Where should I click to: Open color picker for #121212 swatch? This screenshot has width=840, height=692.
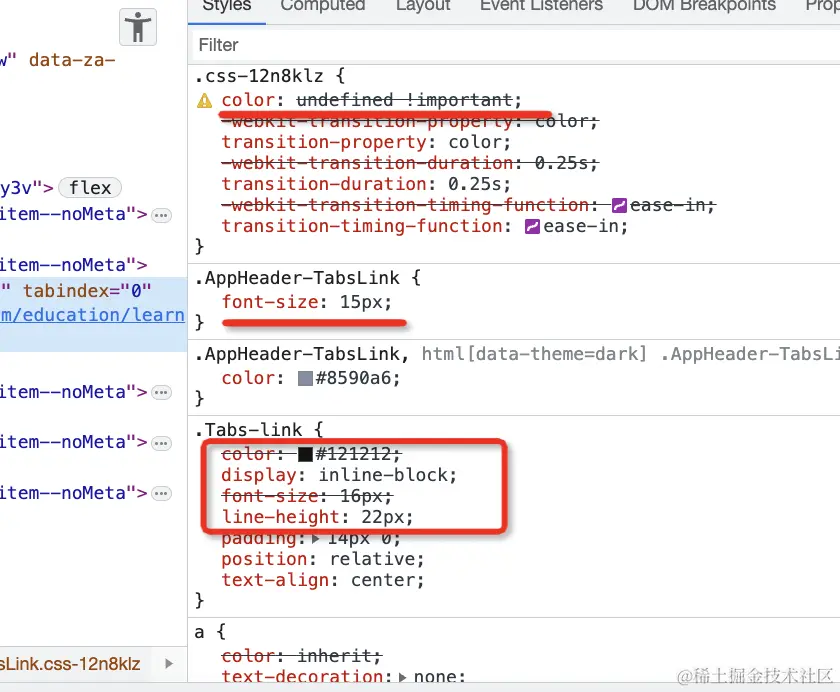pyautogui.click(x=305, y=454)
